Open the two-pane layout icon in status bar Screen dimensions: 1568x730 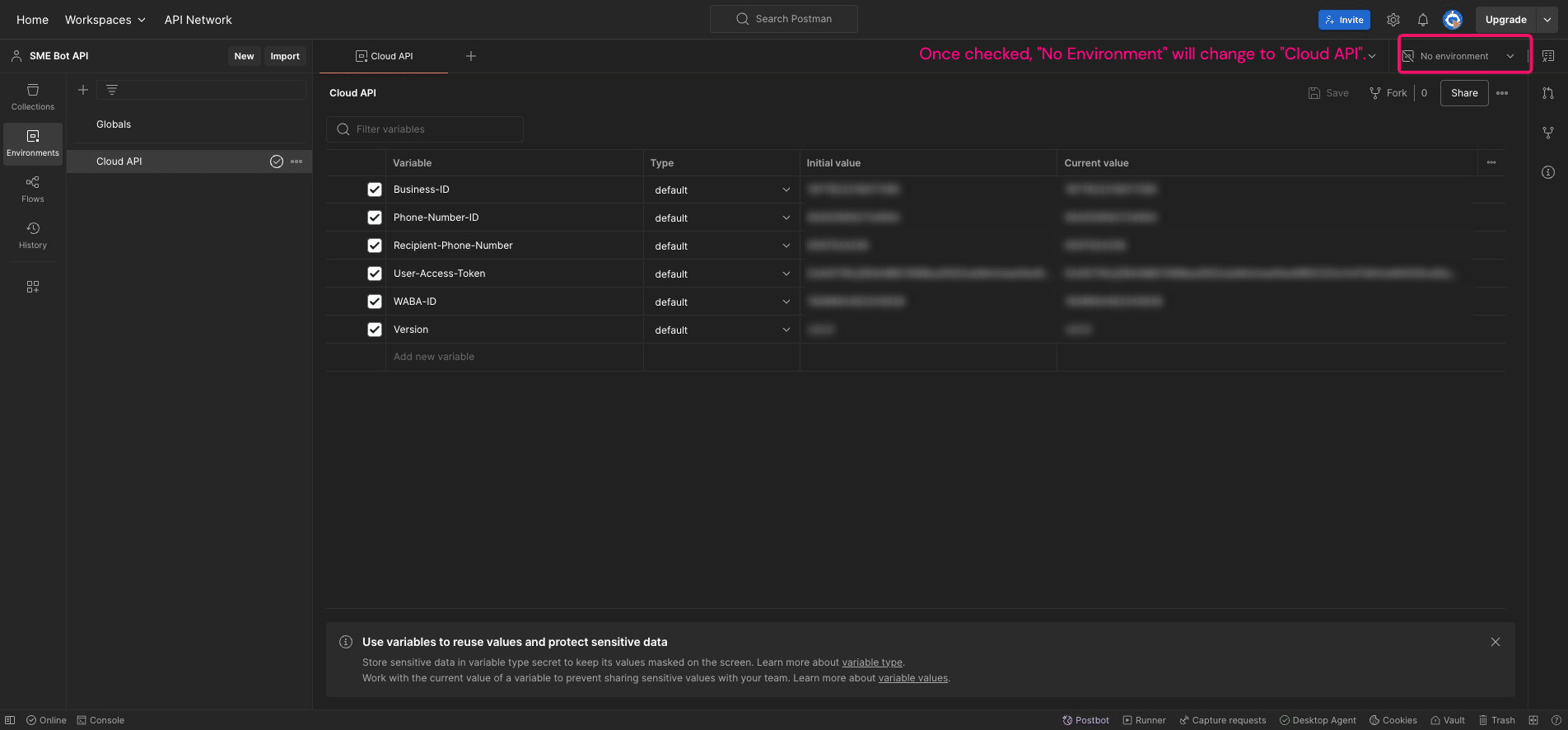[x=1533, y=720]
